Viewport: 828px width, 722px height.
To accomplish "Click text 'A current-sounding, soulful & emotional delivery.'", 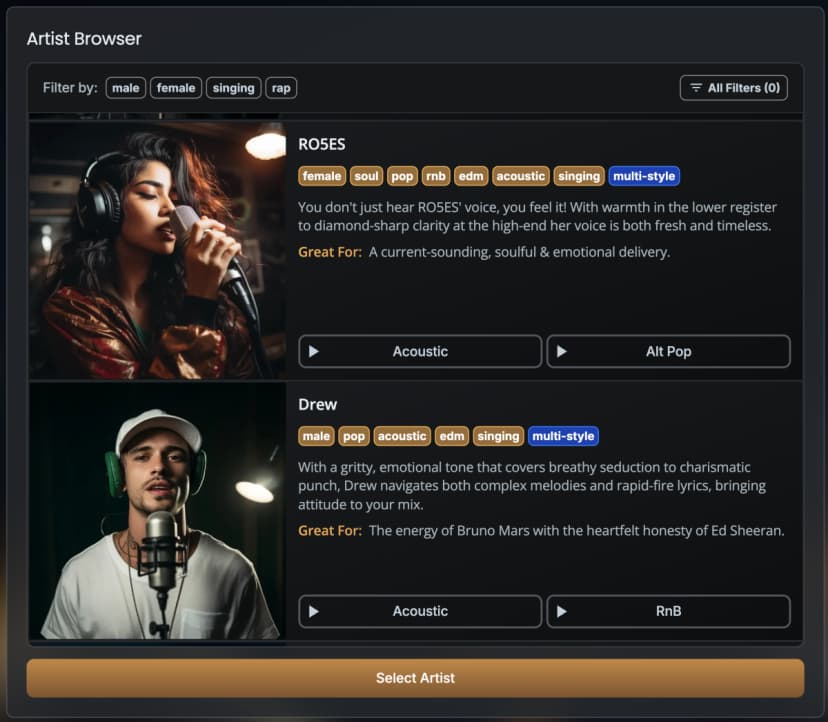I will point(520,252).
